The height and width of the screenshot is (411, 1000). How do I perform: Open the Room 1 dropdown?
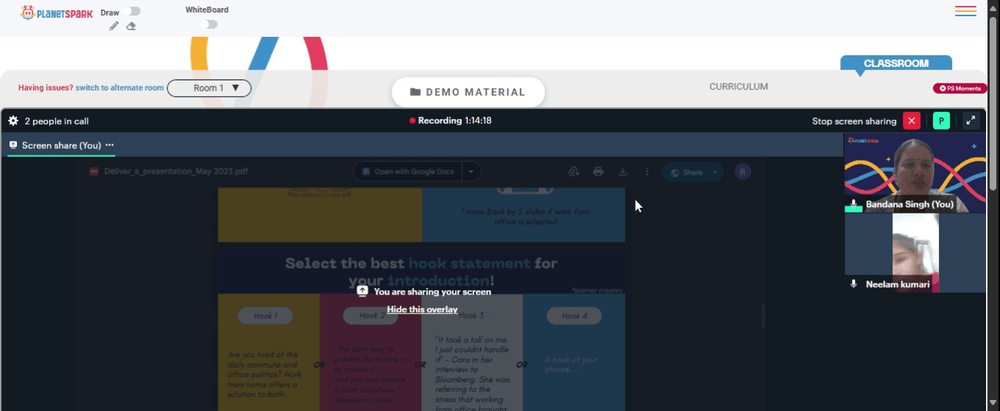pyautogui.click(x=209, y=88)
